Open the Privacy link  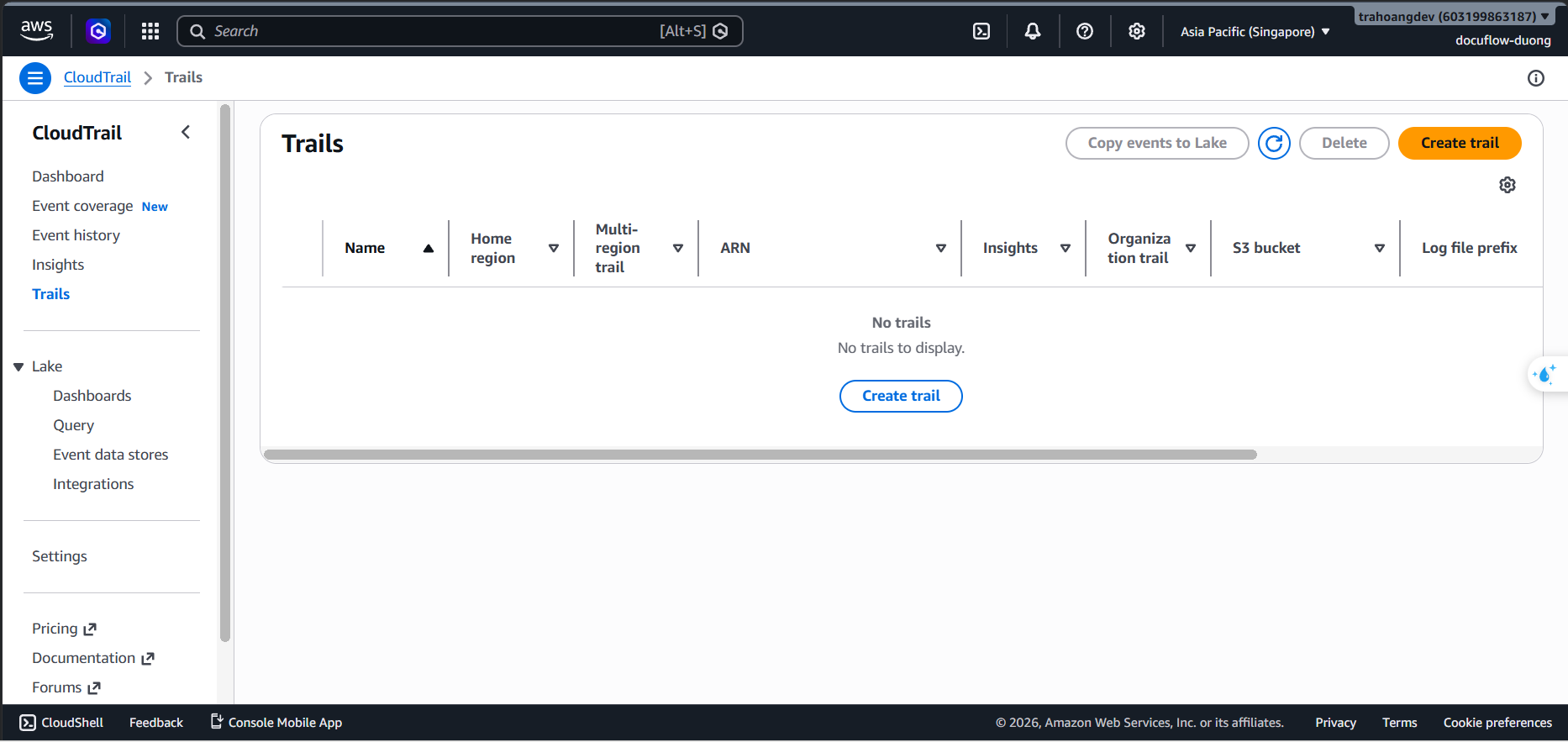[1336, 723]
